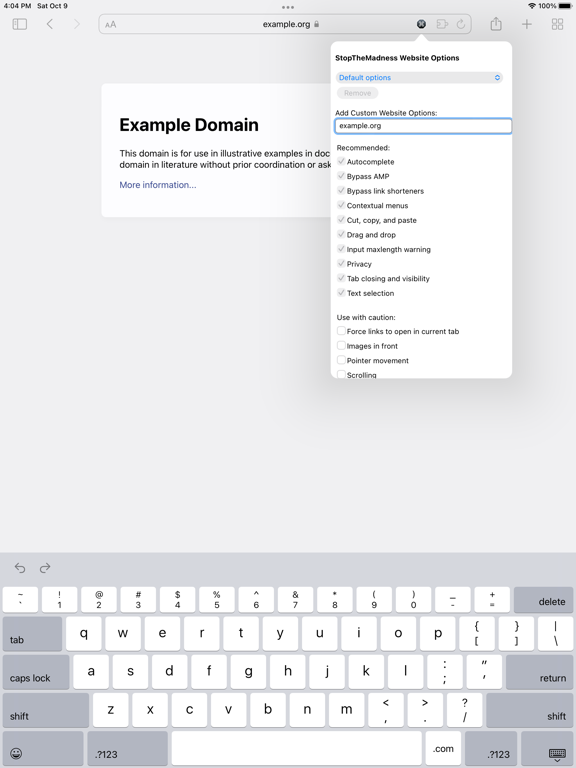Tap the m key
This screenshot has height=768, width=576.
pos(346,710)
